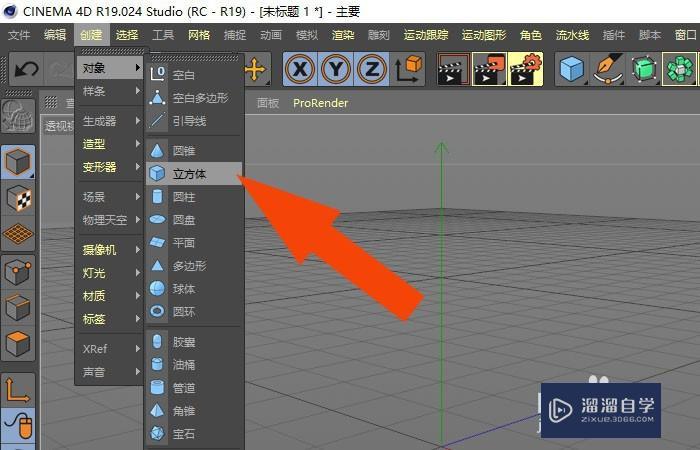The height and width of the screenshot is (450, 700).
Task: Expand the 声音 submenu
Action: [x=110, y=372]
